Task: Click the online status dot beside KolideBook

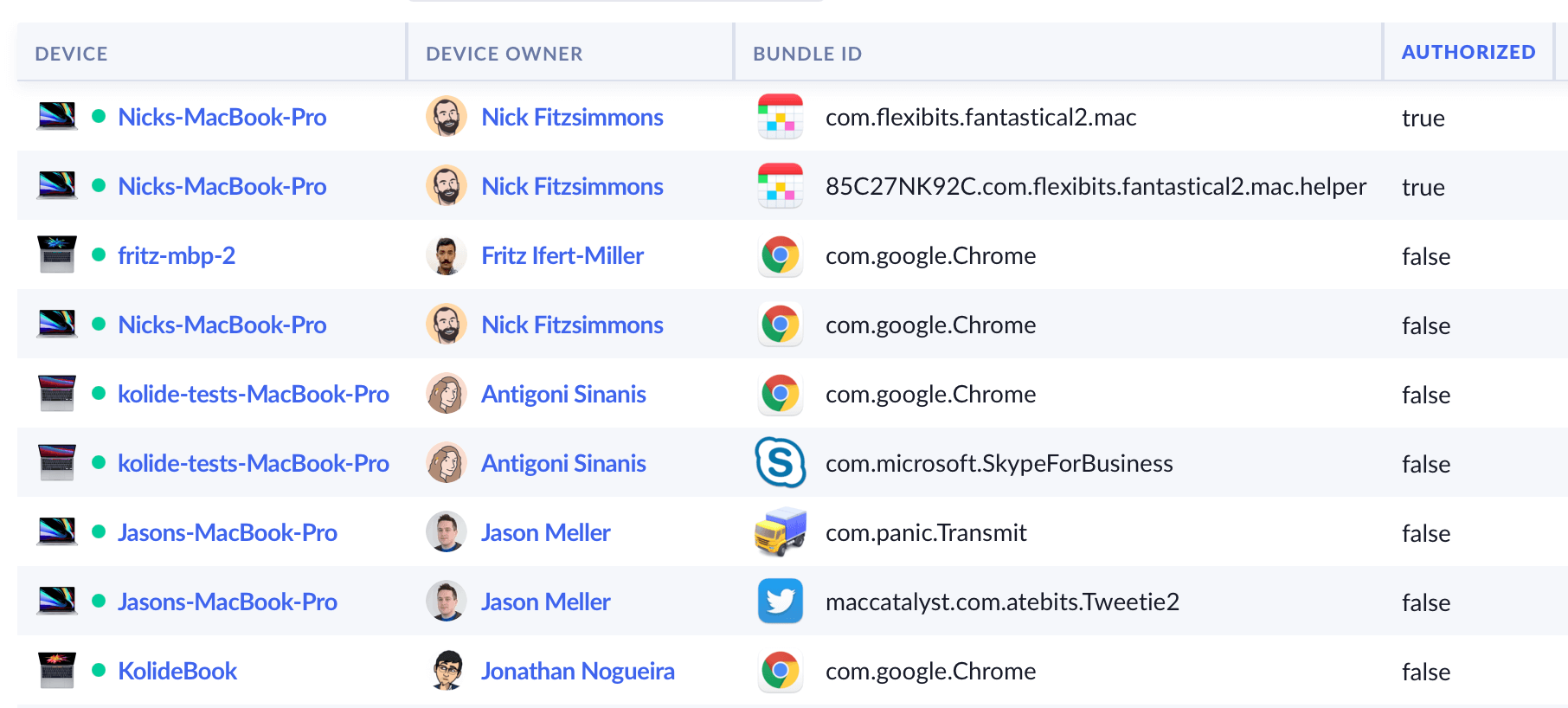Action: (x=99, y=670)
